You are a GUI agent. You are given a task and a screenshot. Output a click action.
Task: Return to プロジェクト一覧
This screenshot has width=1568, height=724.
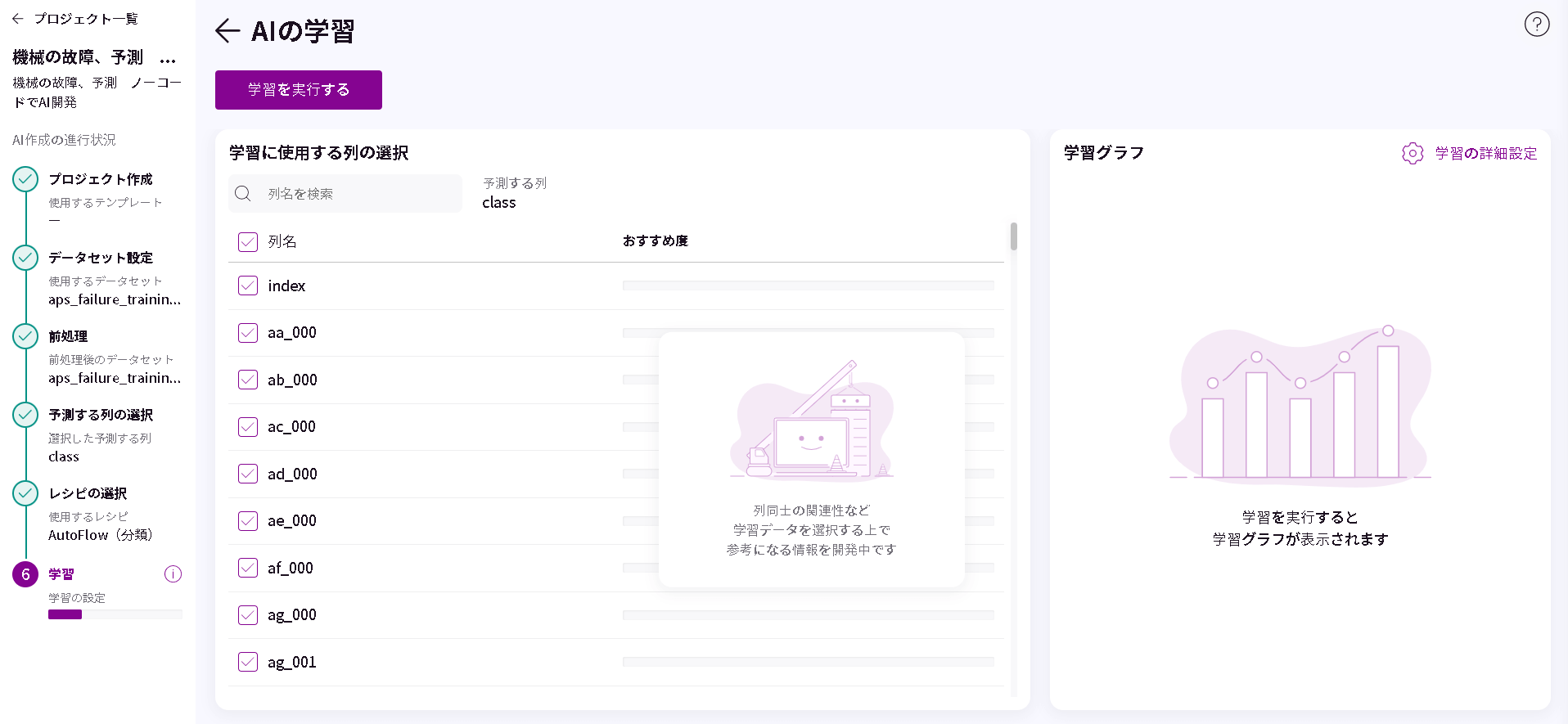[x=86, y=18]
